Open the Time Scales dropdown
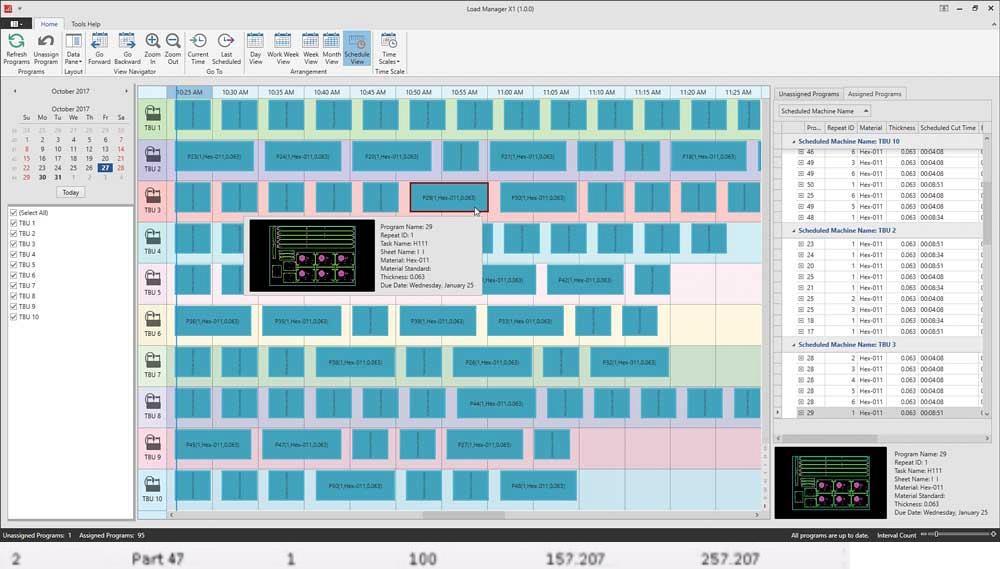The width and height of the screenshot is (1000, 569). click(x=389, y=48)
